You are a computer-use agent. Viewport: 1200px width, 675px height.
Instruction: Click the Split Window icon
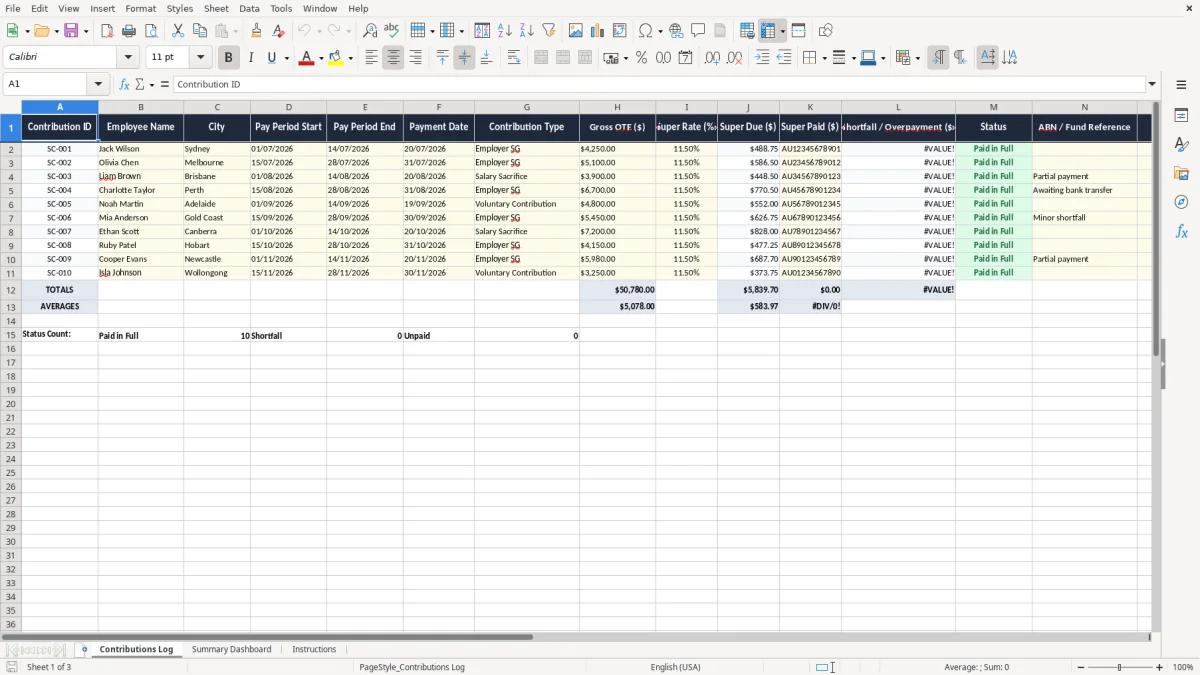799,31
